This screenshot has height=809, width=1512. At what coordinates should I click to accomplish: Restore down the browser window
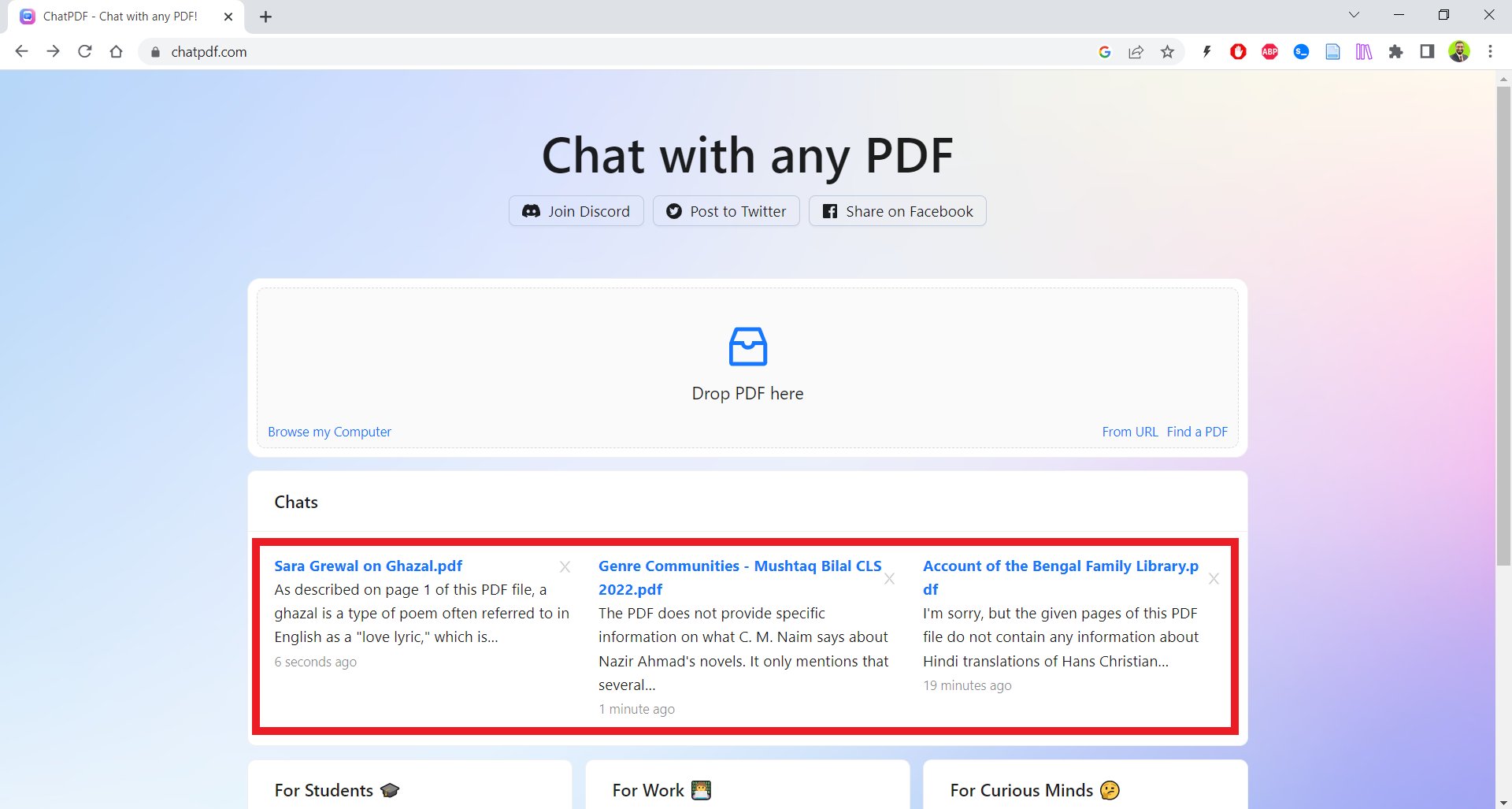click(1443, 15)
